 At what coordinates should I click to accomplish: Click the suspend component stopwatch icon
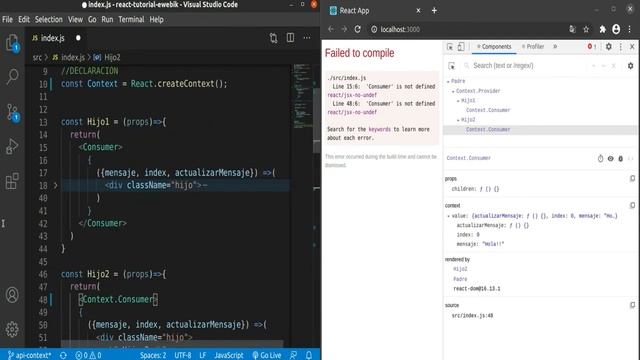click(600, 158)
